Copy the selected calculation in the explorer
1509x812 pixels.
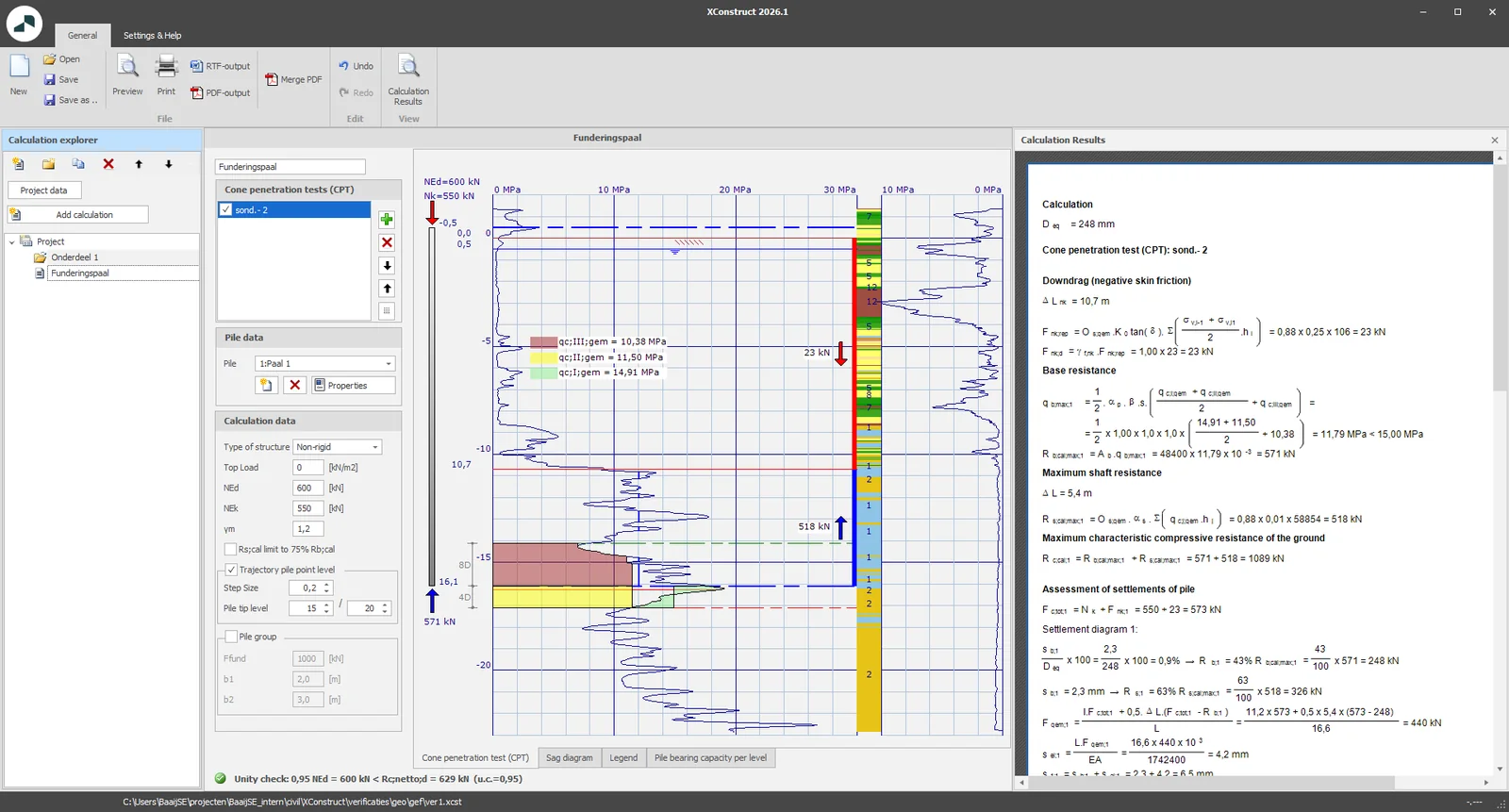point(78,164)
